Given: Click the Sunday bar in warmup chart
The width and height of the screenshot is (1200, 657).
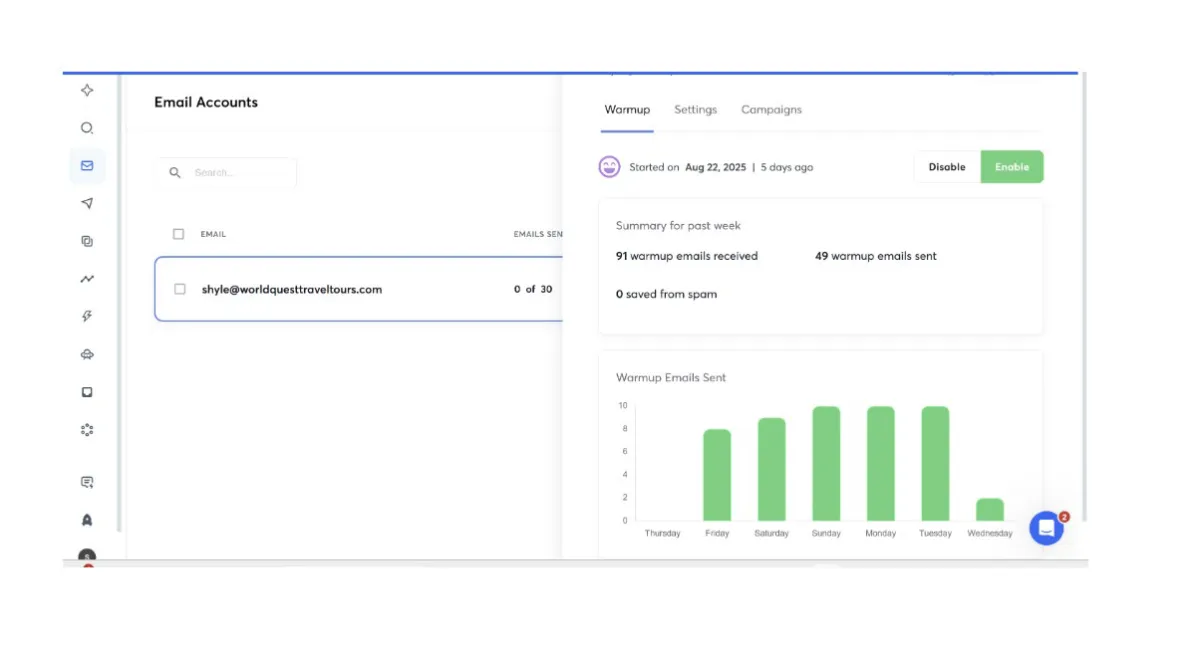Looking at the screenshot, I should pyautogui.click(x=826, y=463).
